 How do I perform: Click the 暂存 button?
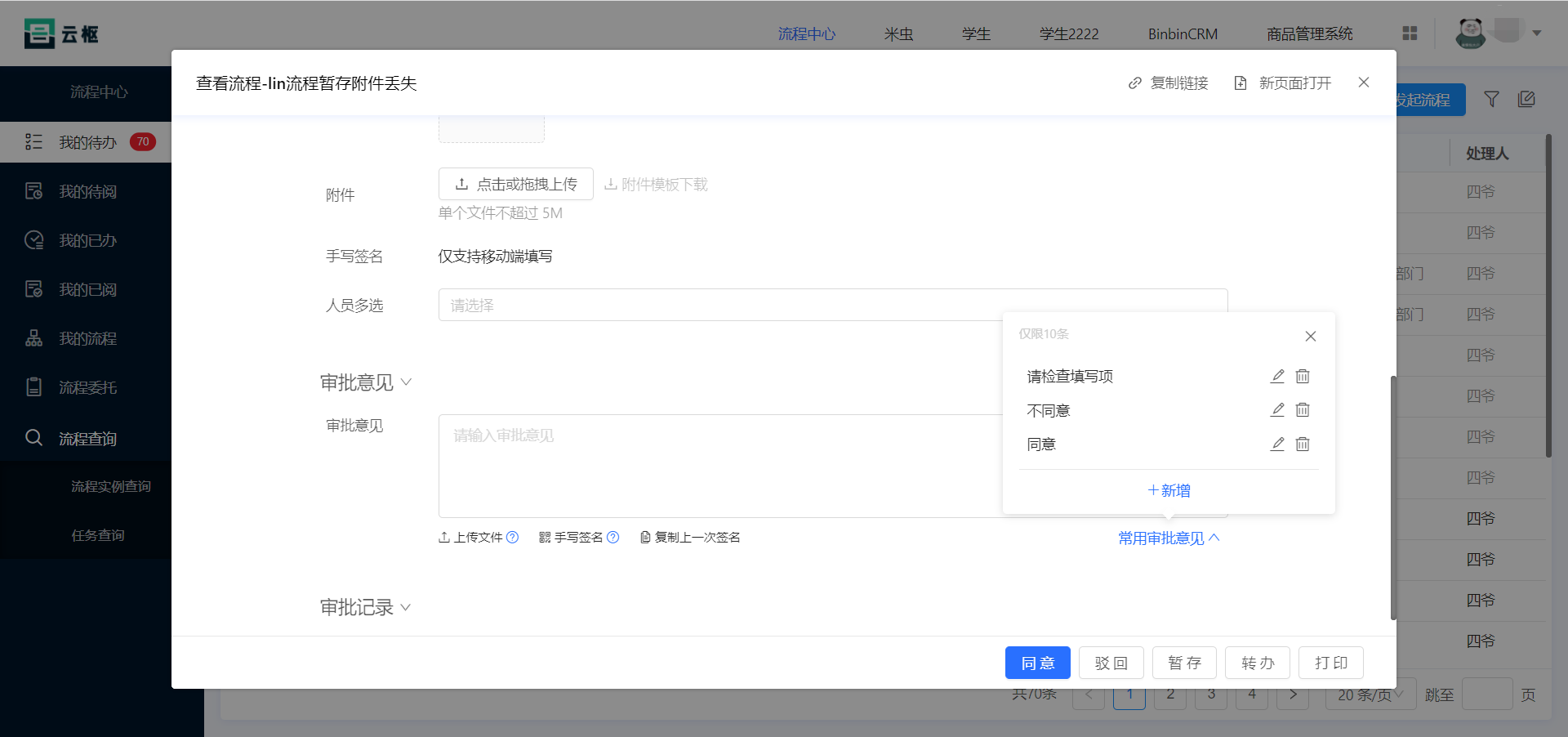click(x=1185, y=663)
